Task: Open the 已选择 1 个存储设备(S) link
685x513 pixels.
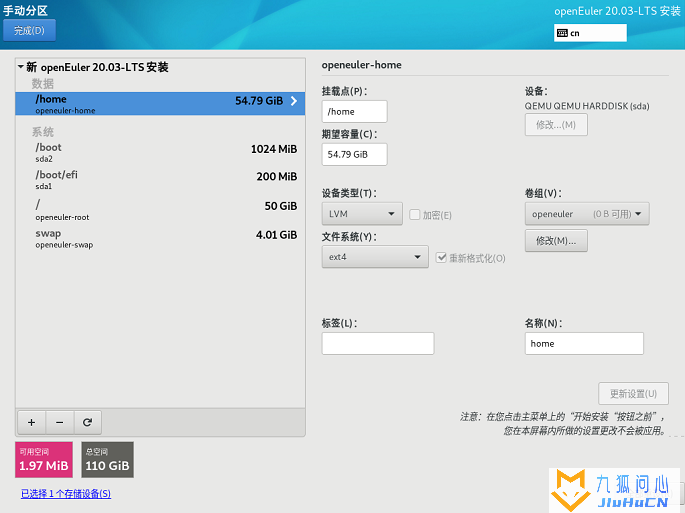Action: click(66, 493)
